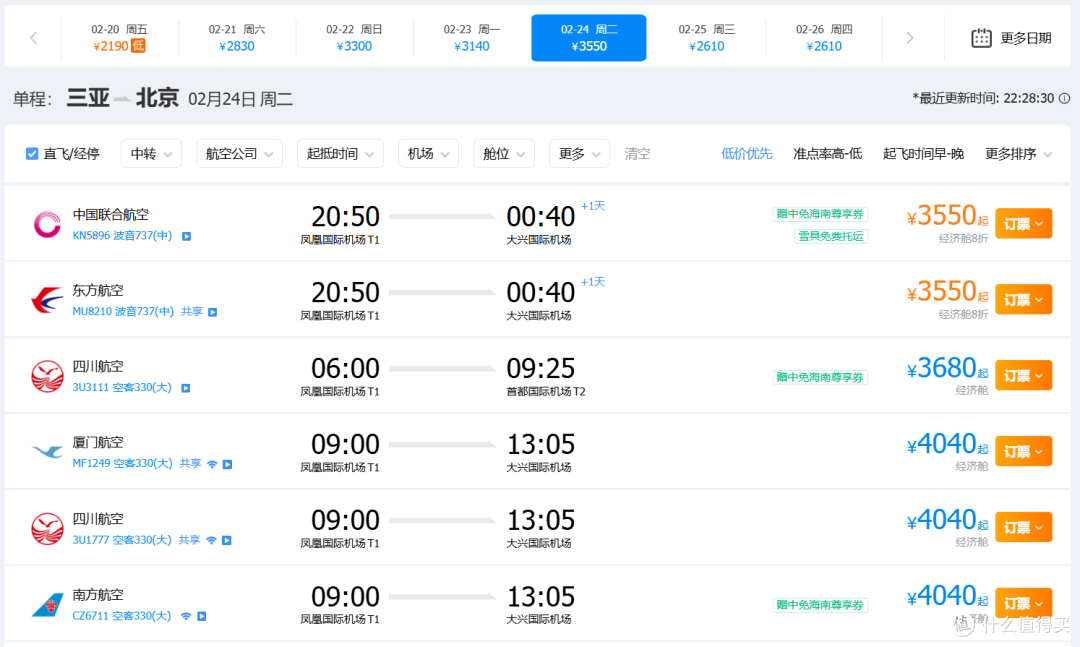Click MU8210 波音737(中) flight link
This screenshot has height=647, width=1080.
[123, 311]
